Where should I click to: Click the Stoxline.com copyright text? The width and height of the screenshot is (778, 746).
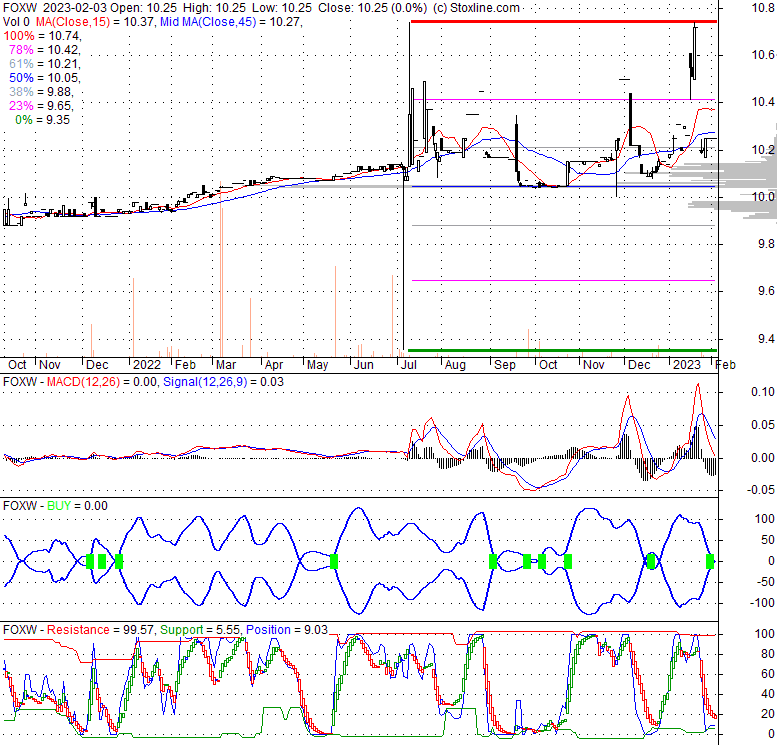472,7
